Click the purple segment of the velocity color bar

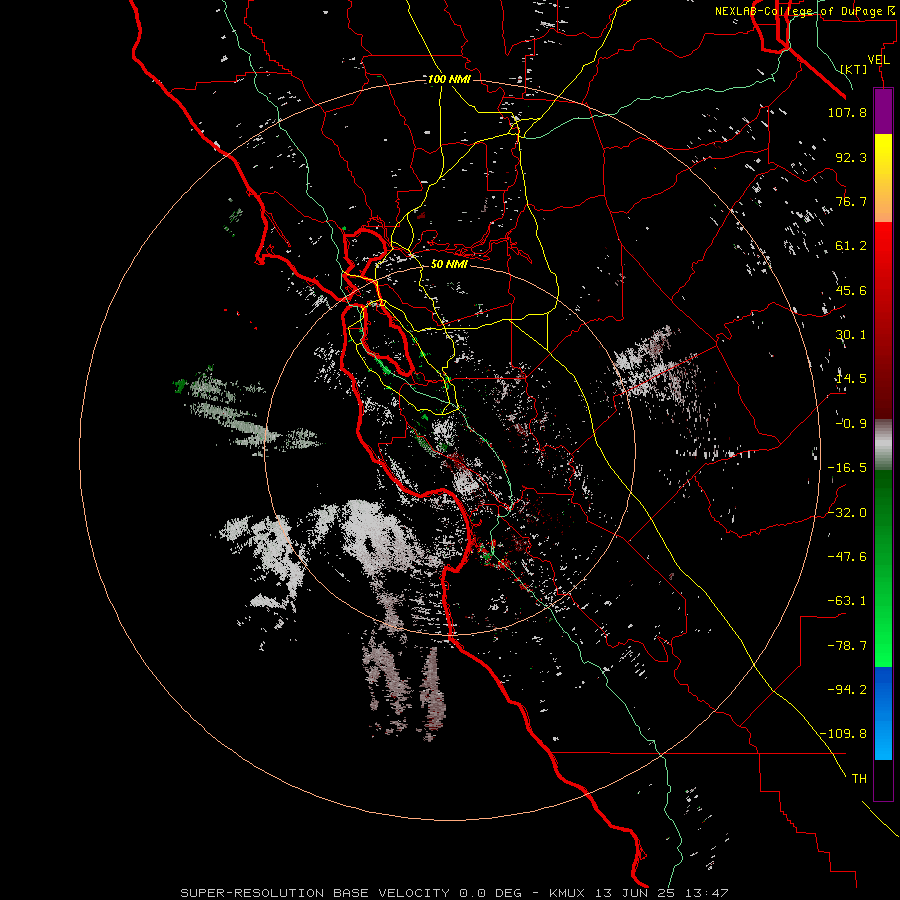883,111
